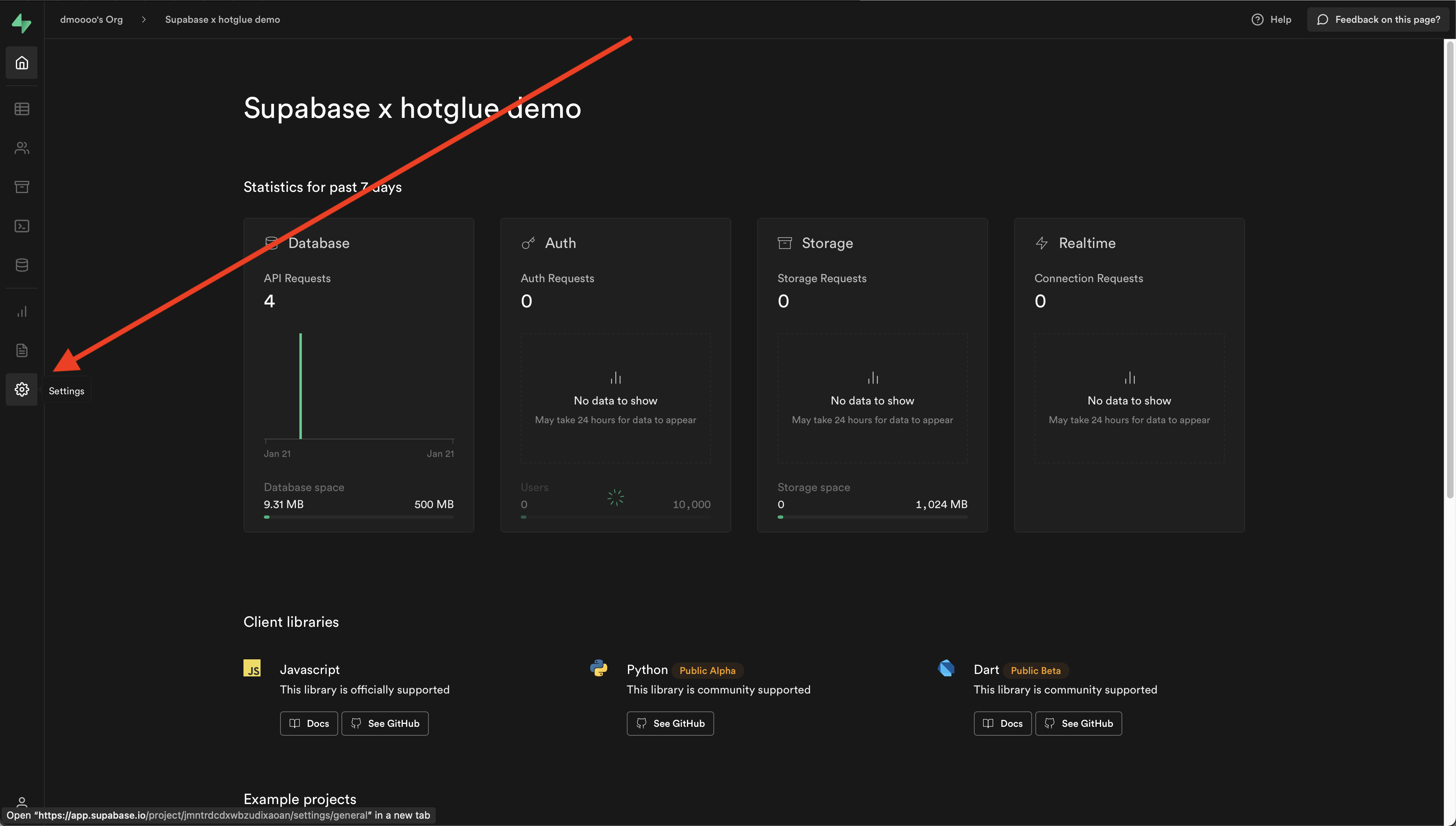Screen dimensions: 1456x826
Task: Click the Python library name
Action: tap(647, 669)
